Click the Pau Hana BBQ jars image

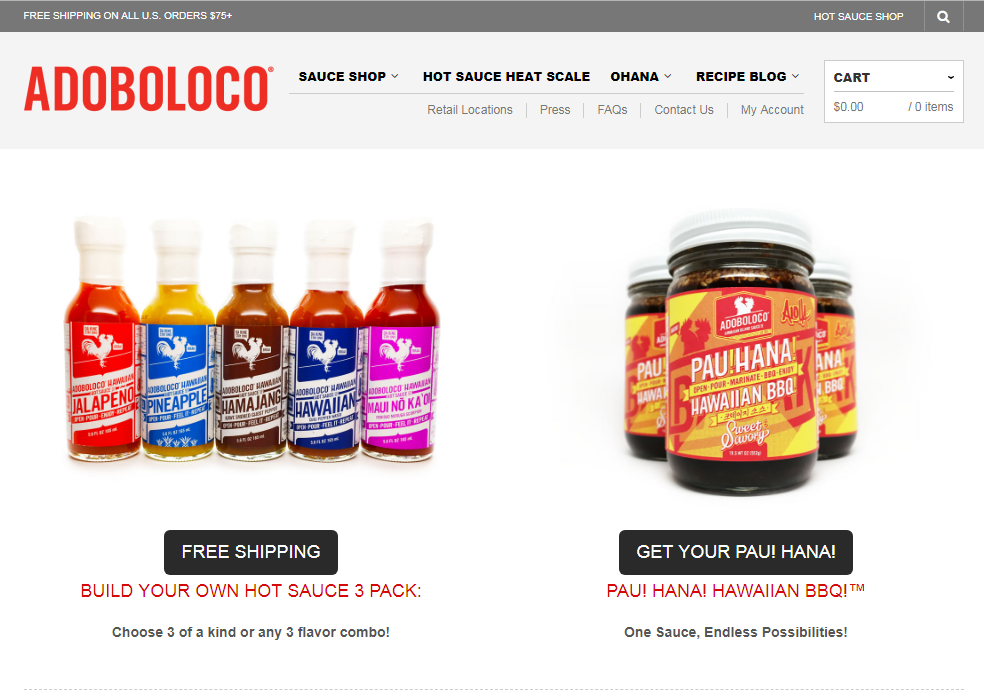pos(742,353)
